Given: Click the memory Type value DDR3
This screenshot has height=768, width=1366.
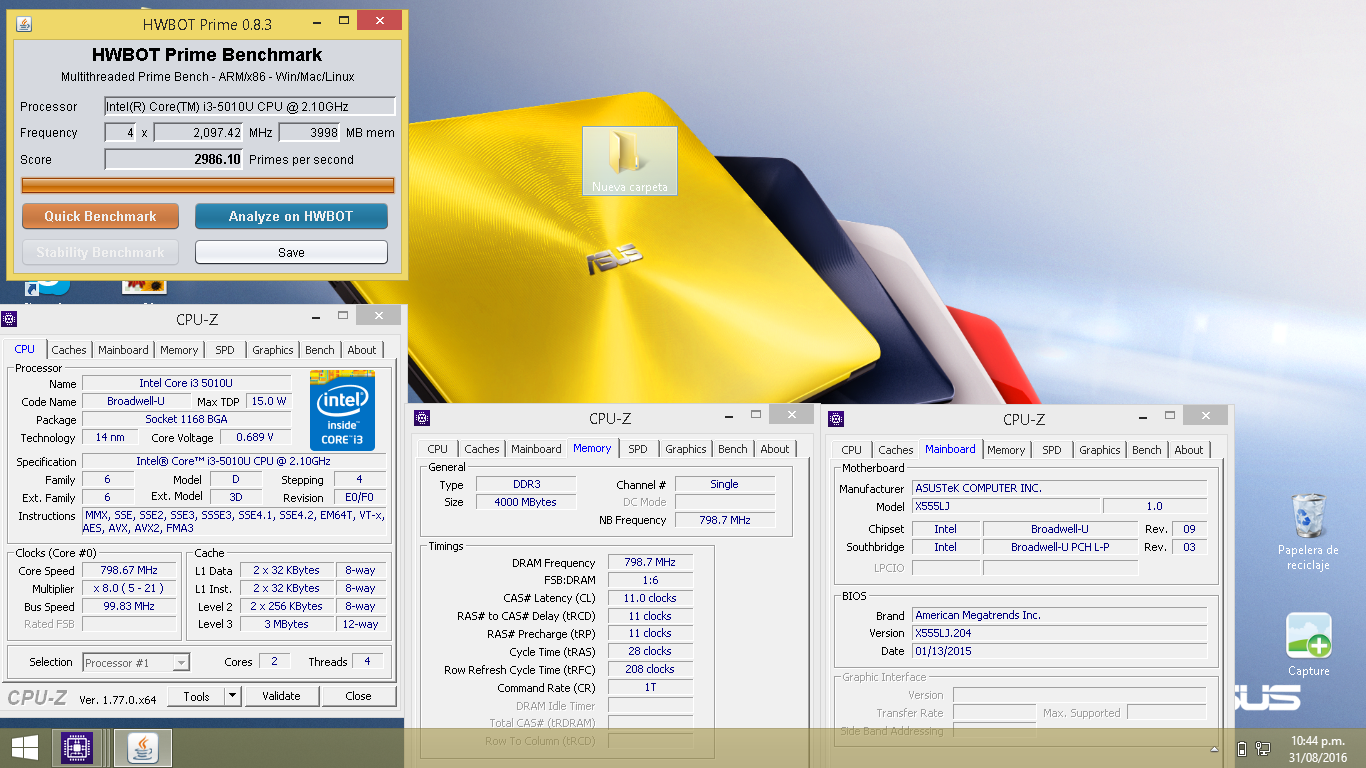Looking at the screenshot, I should pyautogui.click(x=525, y=484).
